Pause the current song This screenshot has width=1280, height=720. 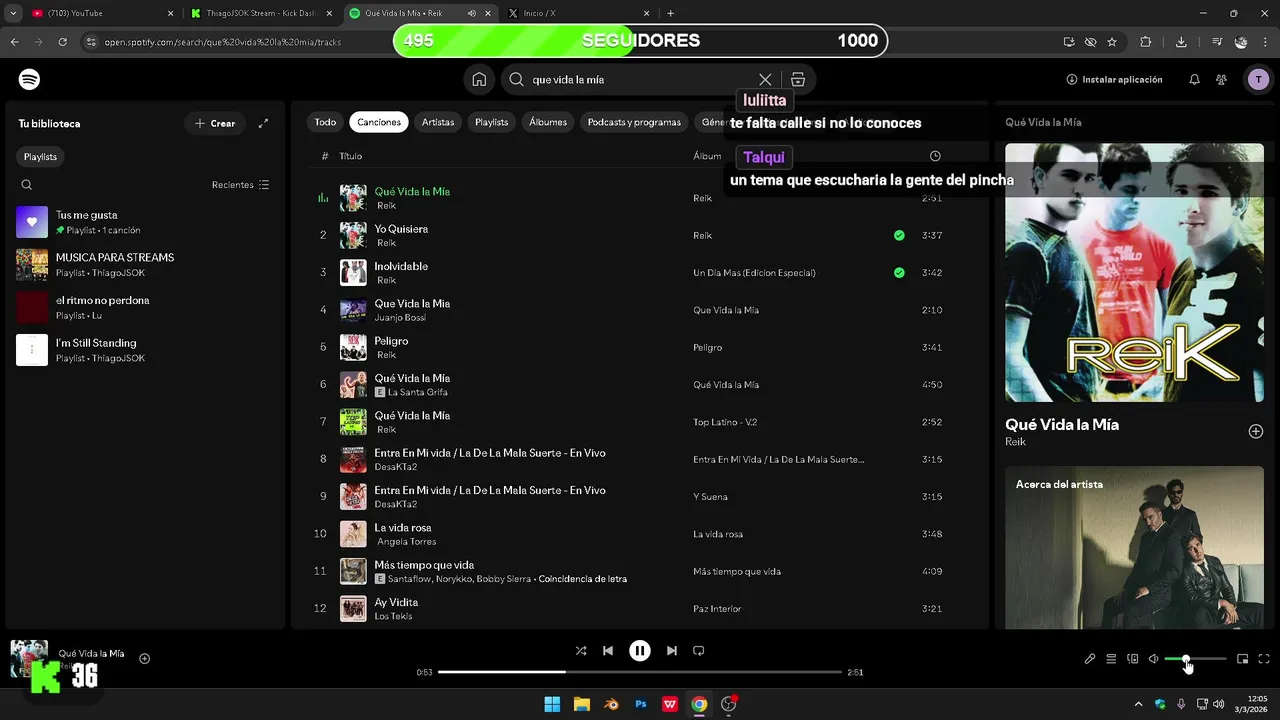tap(640, 650)
